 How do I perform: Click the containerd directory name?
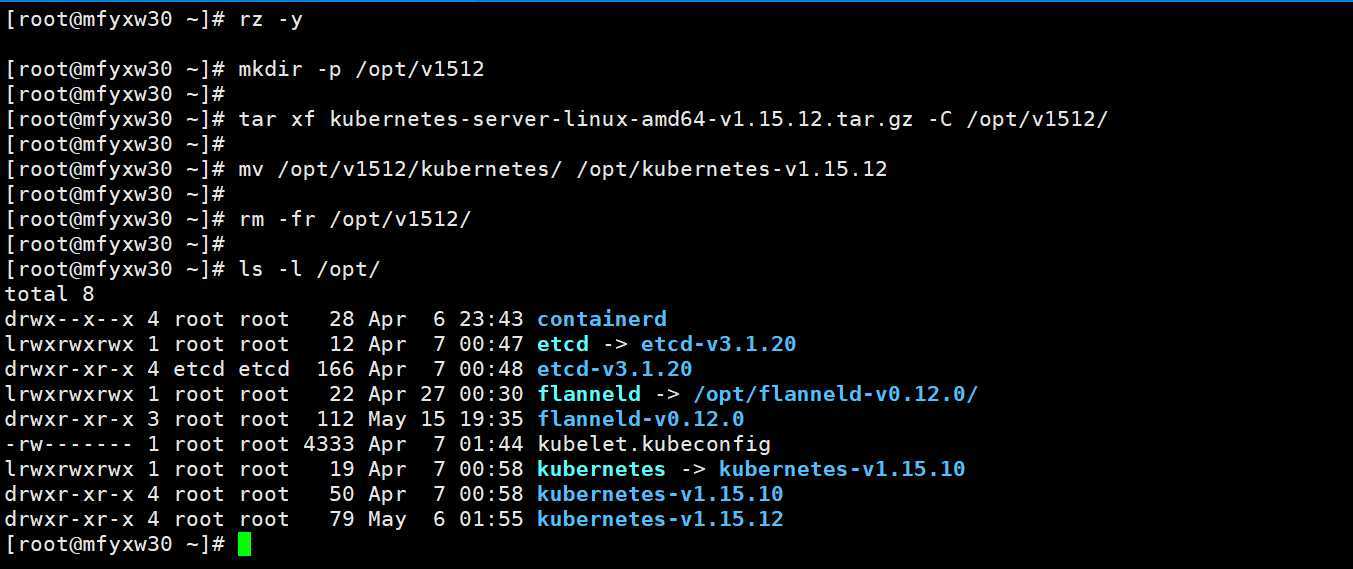(601, 319)
